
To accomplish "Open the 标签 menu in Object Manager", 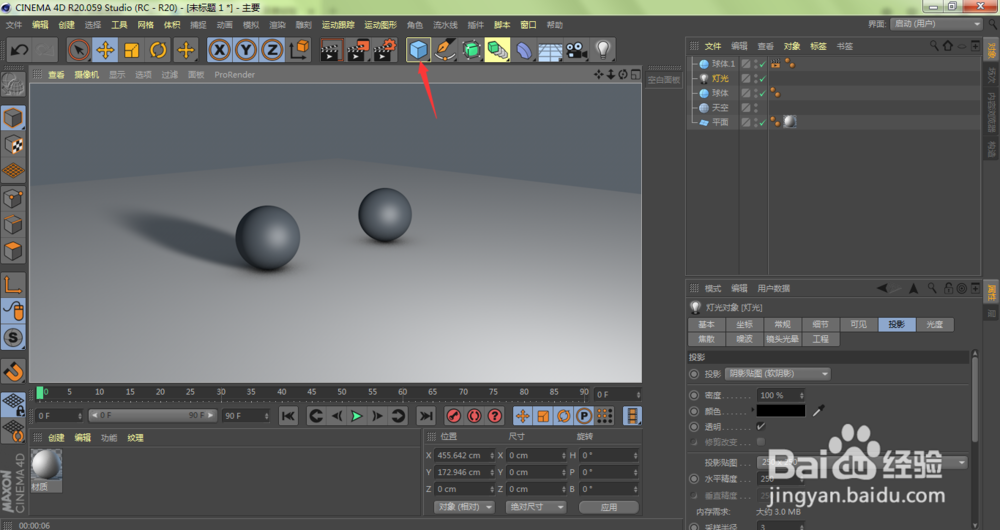I will pyautogui.click(x=818, y=46).
